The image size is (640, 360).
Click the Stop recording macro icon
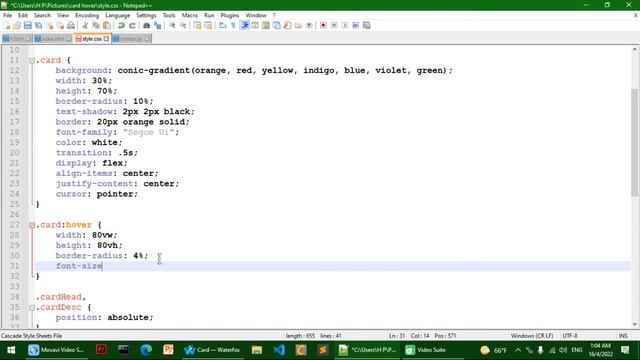click(x=334, y=25)
